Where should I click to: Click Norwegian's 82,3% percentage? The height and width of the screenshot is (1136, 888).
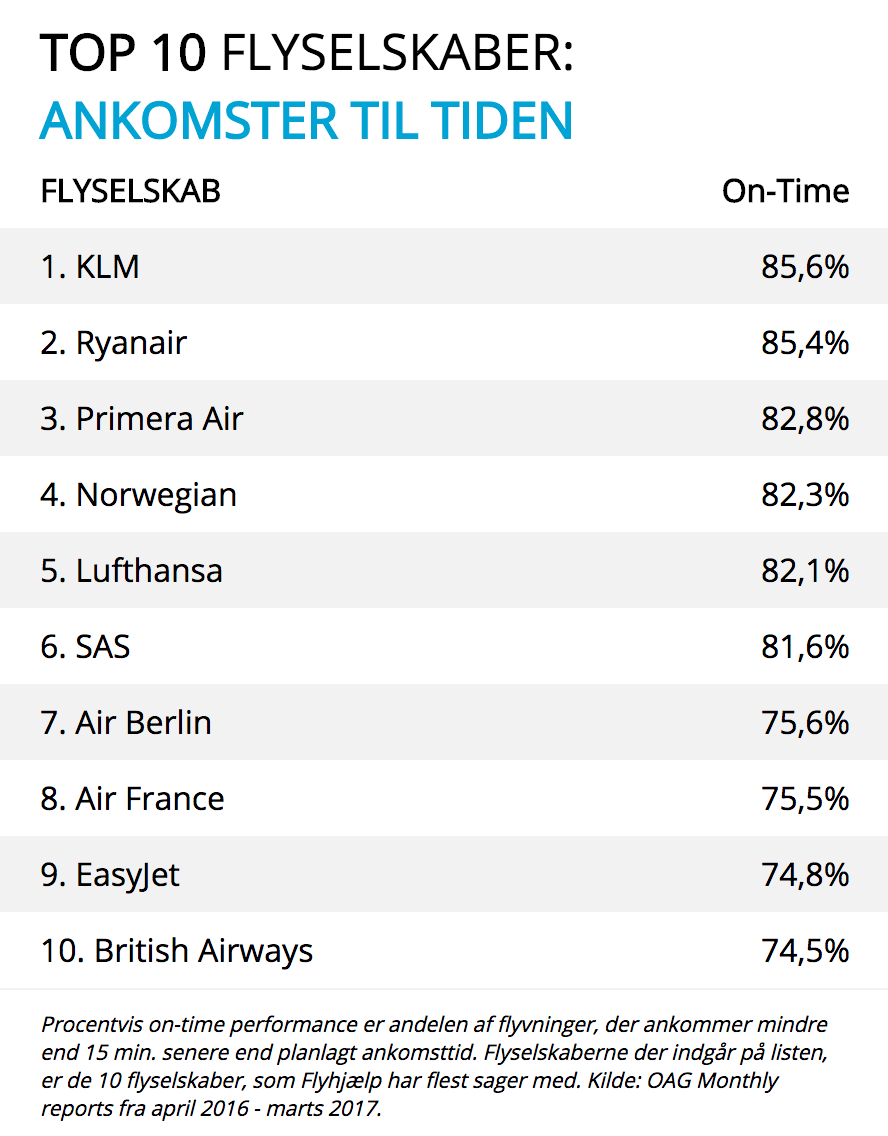coord(804,495)
